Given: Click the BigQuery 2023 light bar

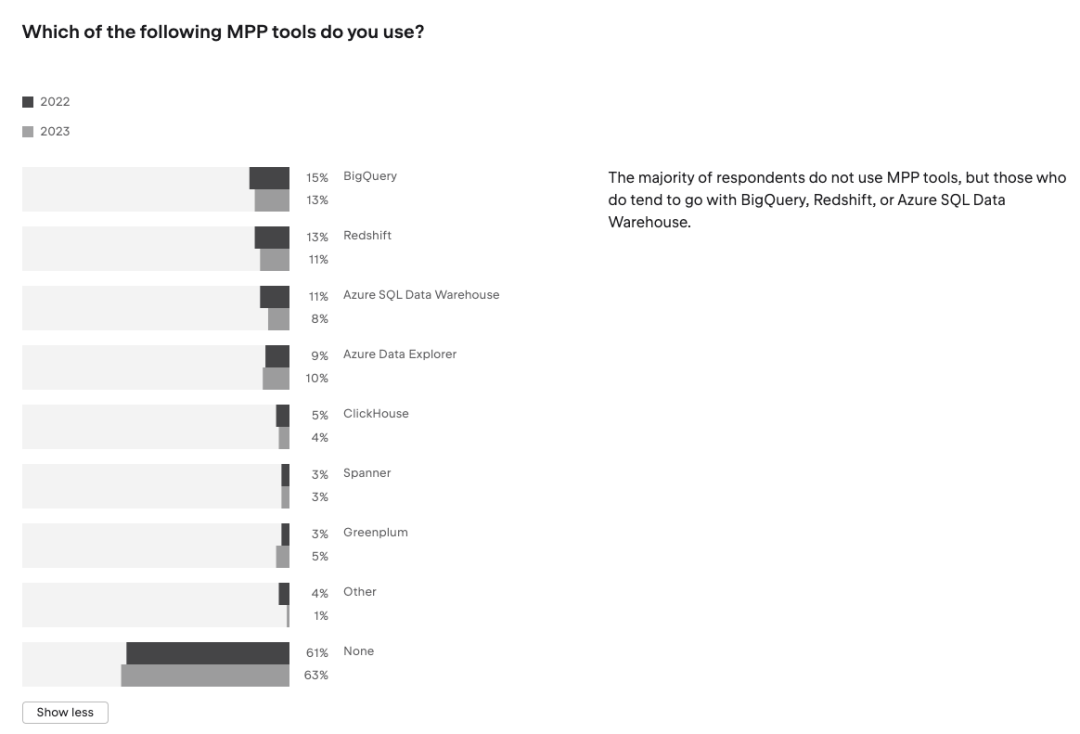Looking at the screenshot, I should tap(271, 200).
